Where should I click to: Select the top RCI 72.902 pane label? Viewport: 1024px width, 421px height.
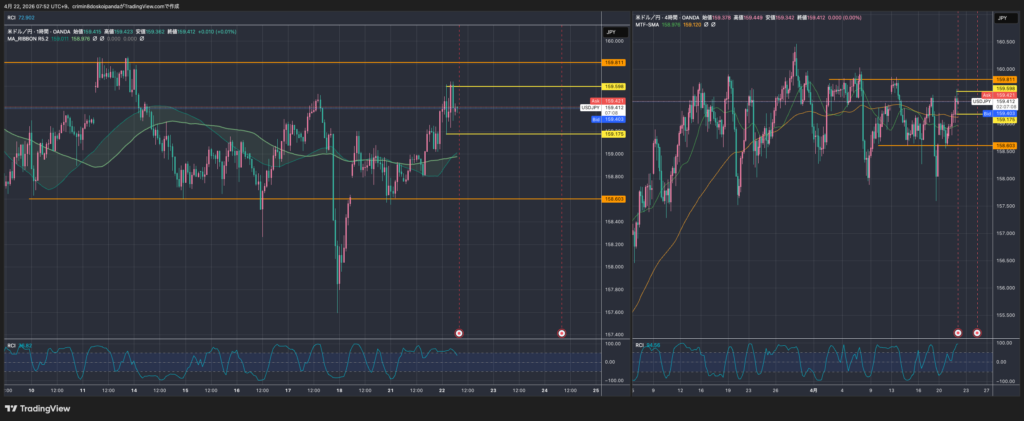point(20,18)
